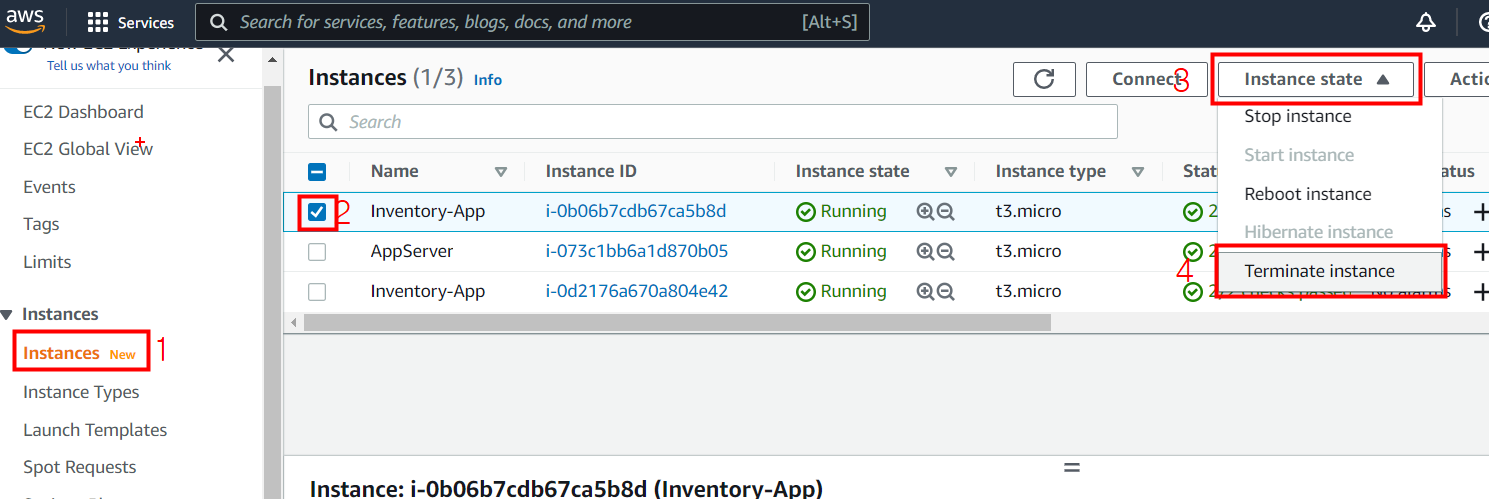Image resolution: width=1489 pixels, height=499 pixels.
Task: Click the AppServer name cell
Action: click(412, 251)
